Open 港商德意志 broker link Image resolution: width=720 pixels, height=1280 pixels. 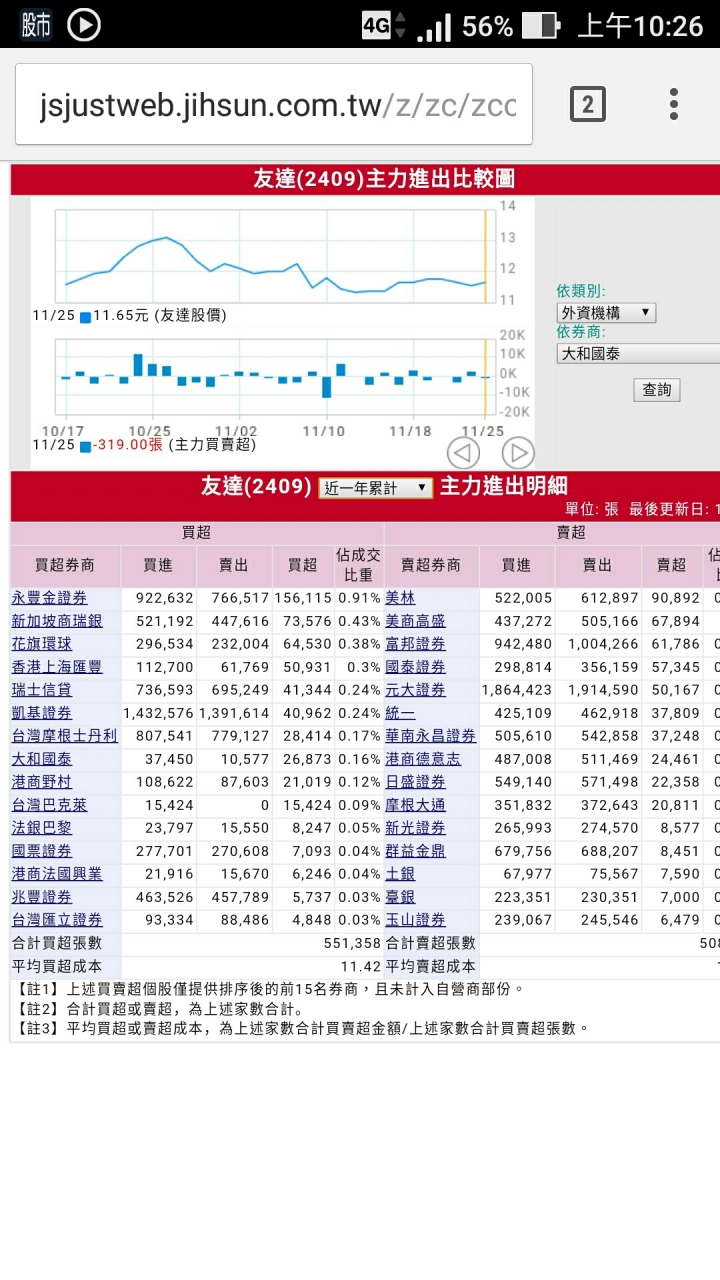pyautogui.click(x=423, y=759)
